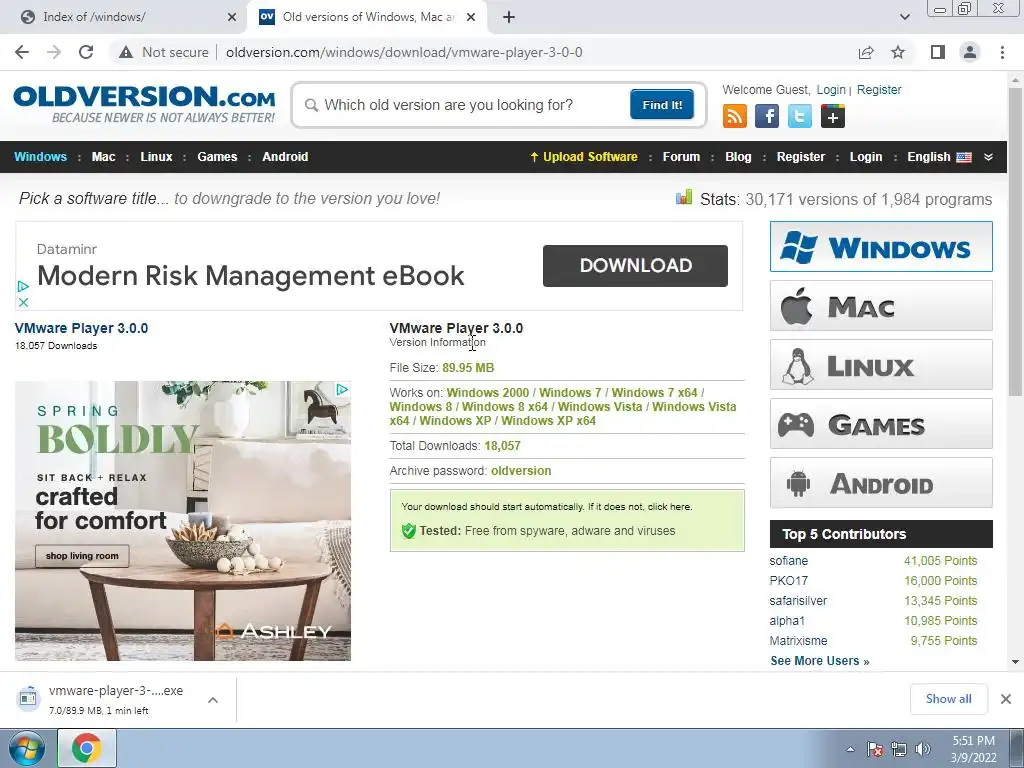The height and width of the screenshot is (768, 1024).
Task: Click the stats bar chart icon
Action: coord(684,197)
